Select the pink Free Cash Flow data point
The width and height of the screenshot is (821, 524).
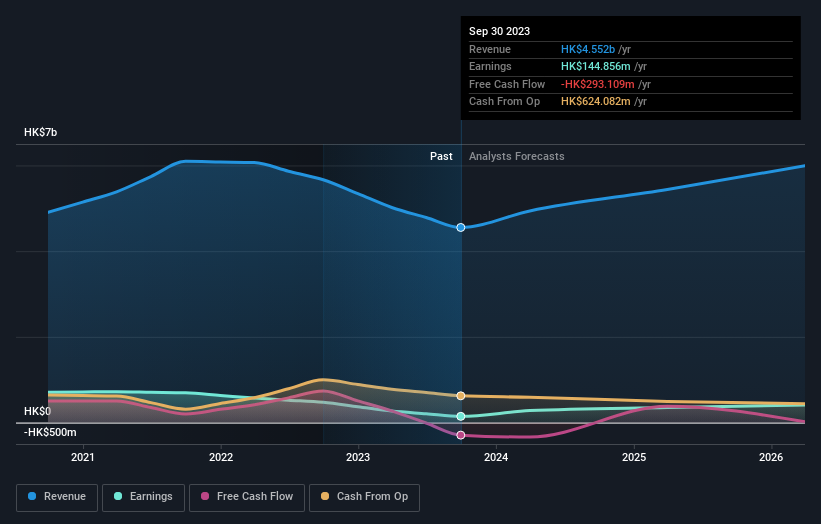point(461,435)
